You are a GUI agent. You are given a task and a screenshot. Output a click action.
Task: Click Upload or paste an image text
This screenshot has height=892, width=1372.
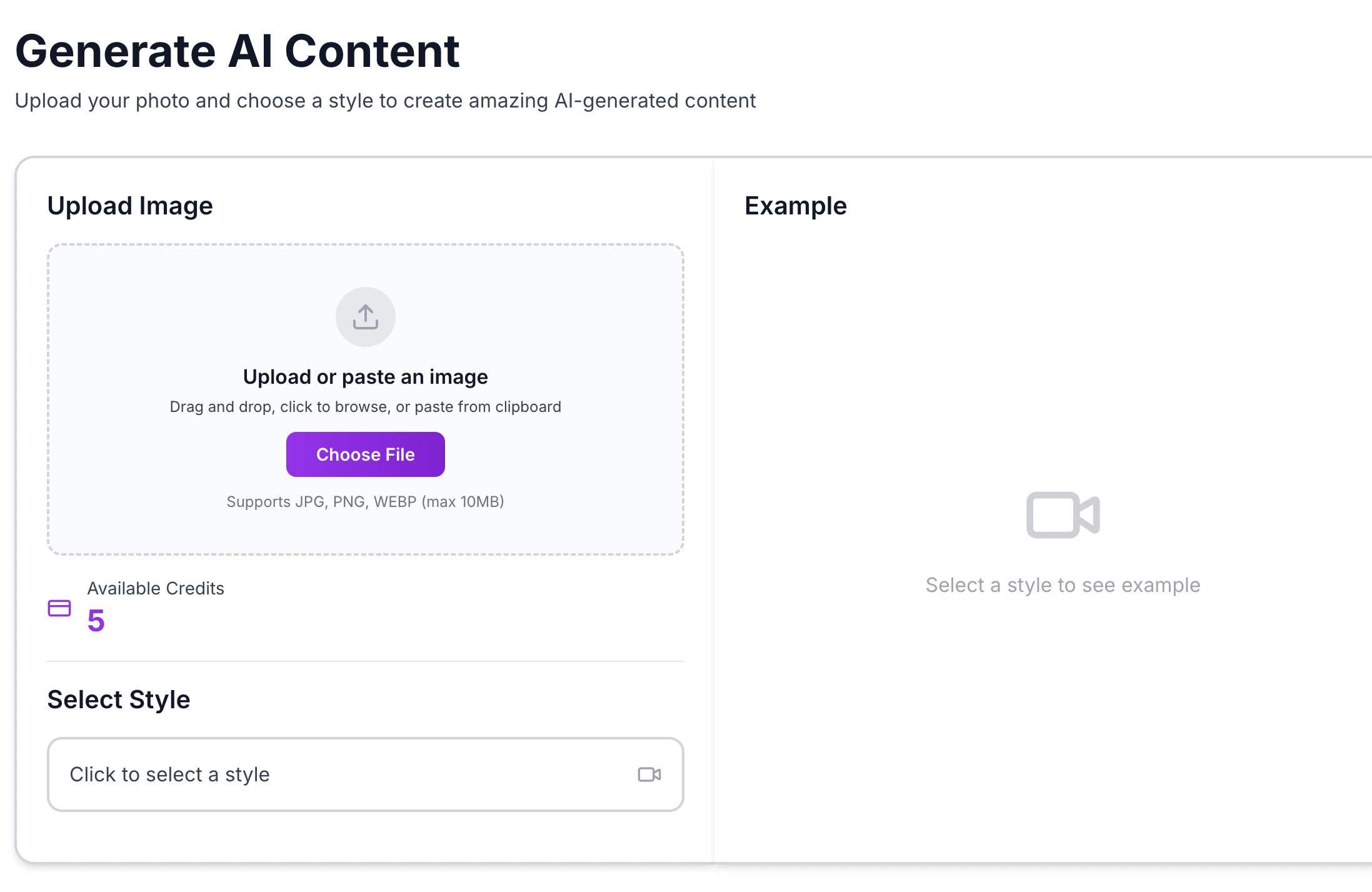tap(365, 376)
